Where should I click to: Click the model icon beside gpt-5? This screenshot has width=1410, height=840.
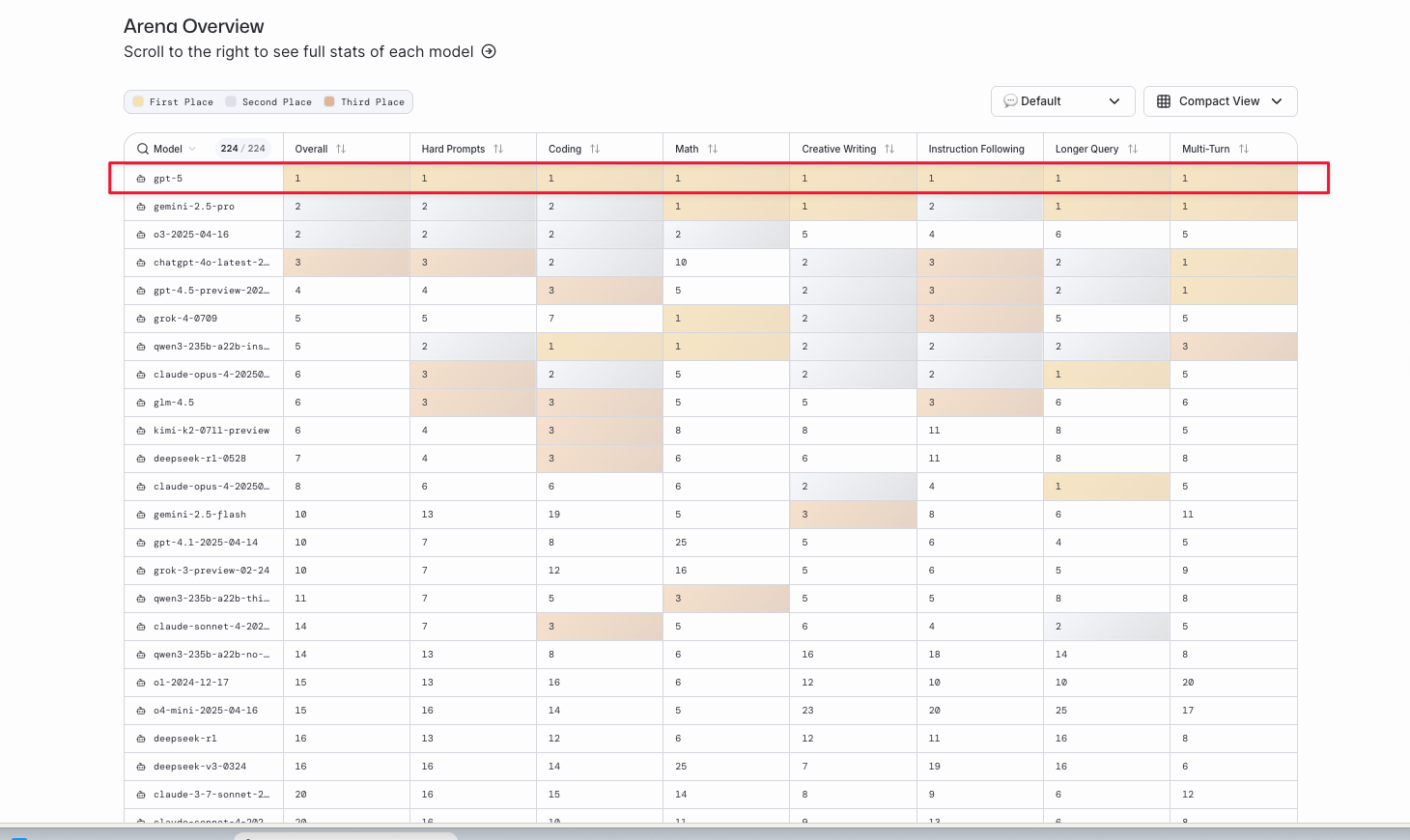[141, 179]
